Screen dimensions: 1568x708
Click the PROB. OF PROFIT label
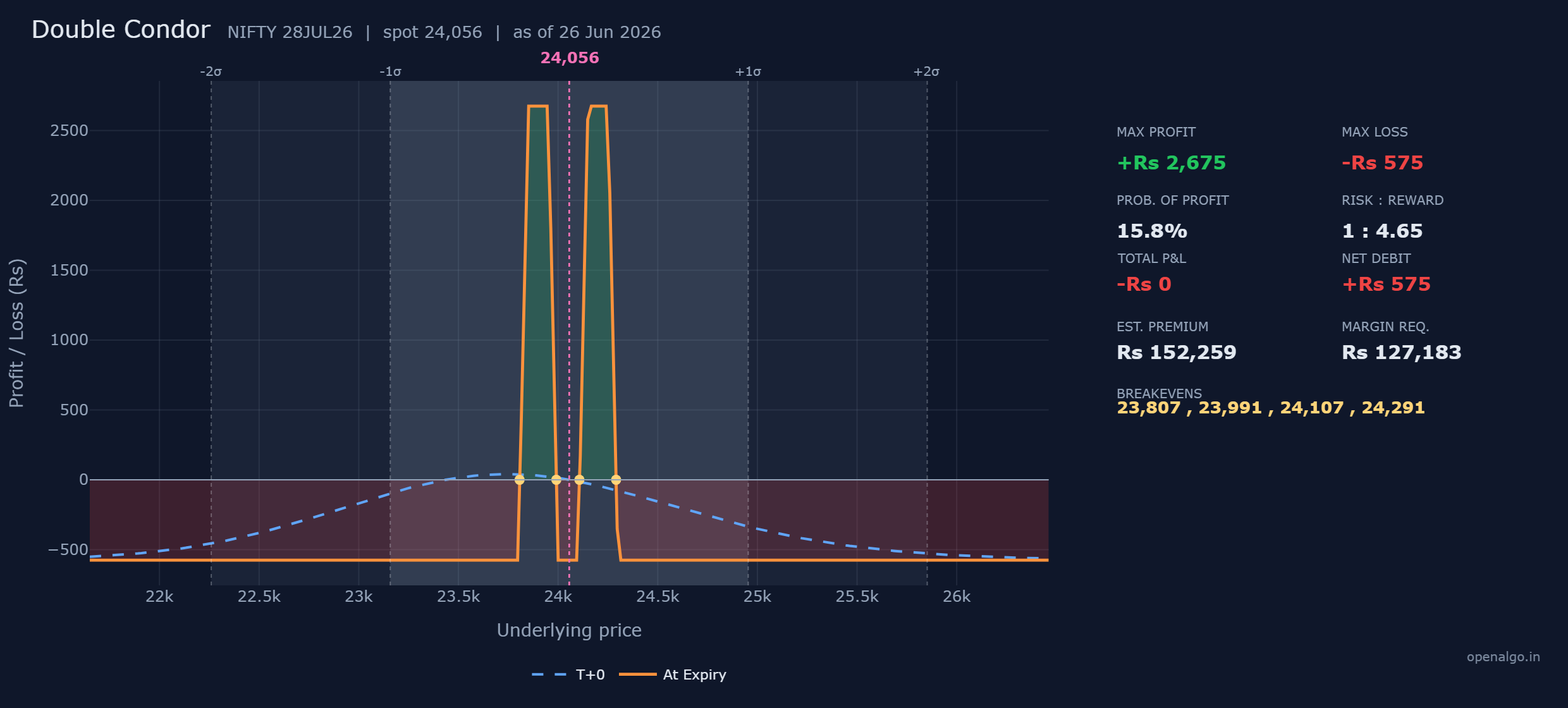click(1172, 200)
